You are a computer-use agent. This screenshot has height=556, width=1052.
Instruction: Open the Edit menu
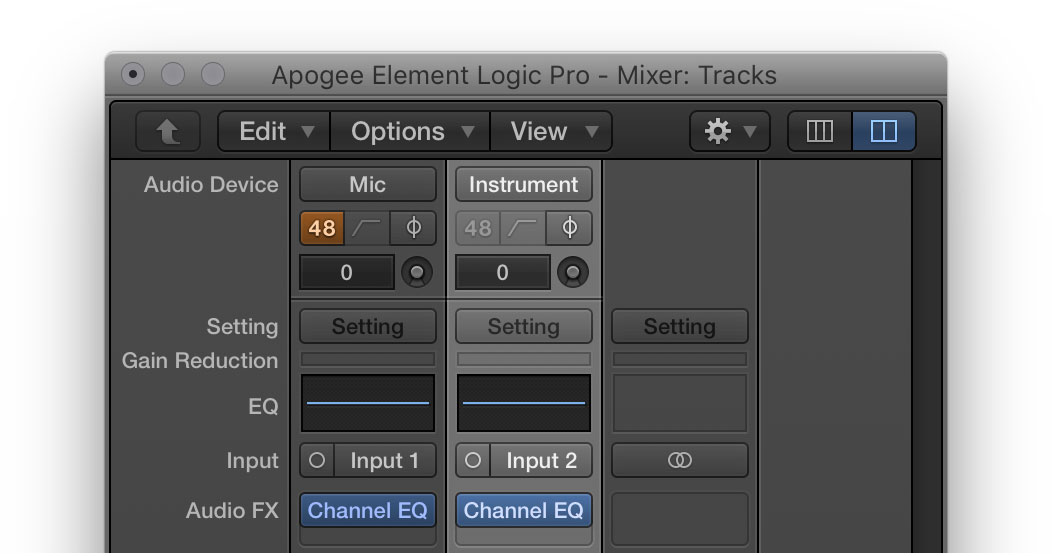[x=275, y=131]
